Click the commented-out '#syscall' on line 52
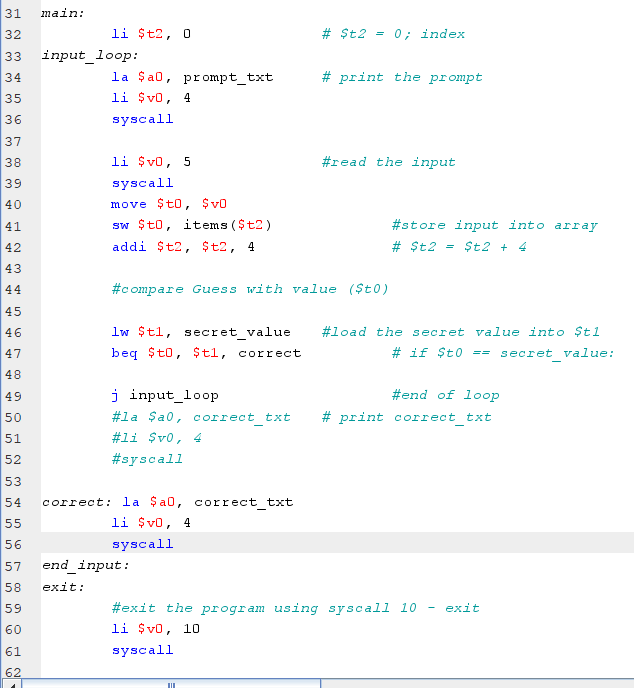Screen dimensions: 634x688 [147, 459]
